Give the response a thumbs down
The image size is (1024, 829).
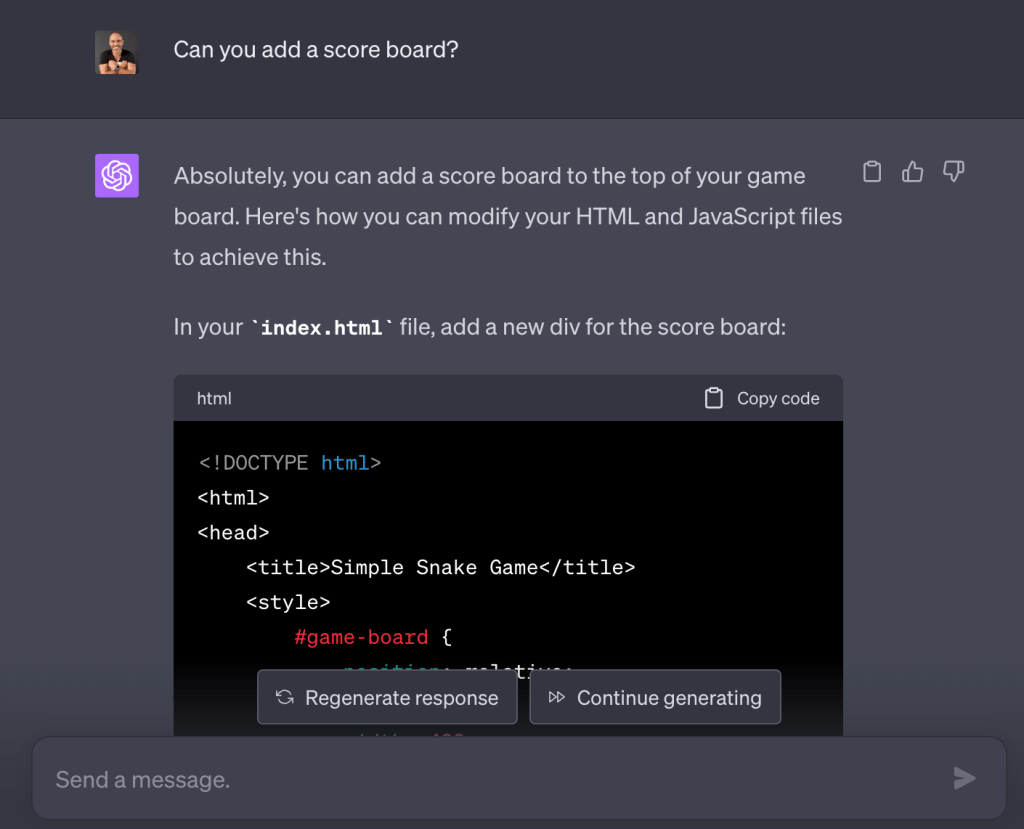point(953,172)
